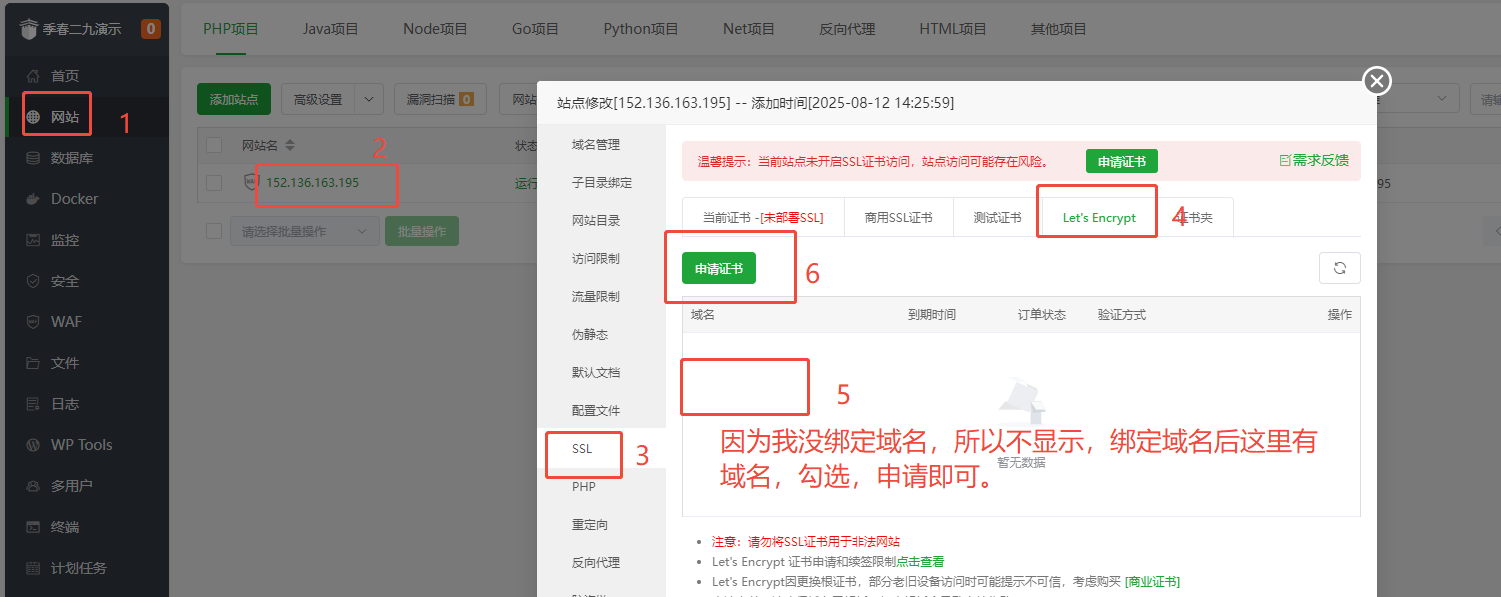Open the 请选择批量操作 dropdown
The image size is (1501, 597).
(x=304, y=231)
